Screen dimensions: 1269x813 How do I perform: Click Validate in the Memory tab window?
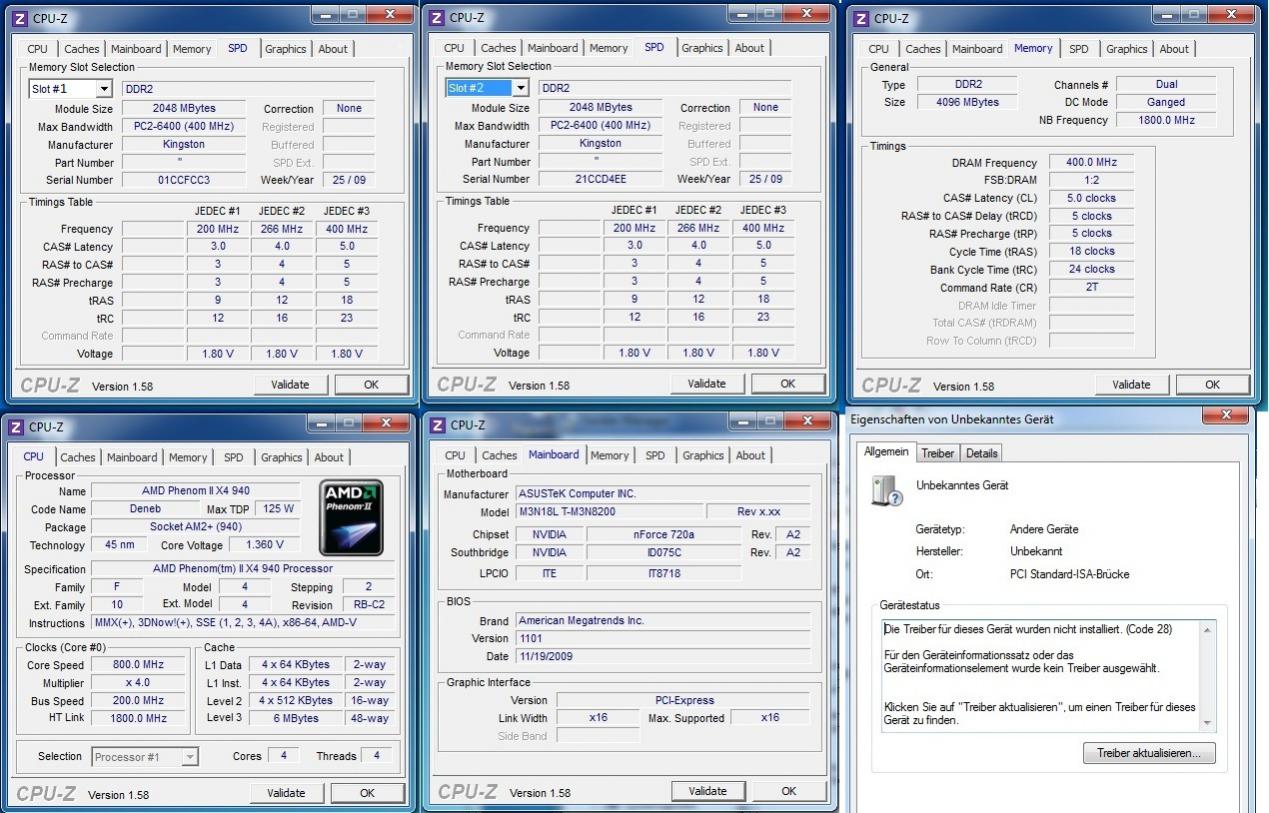pyautogui.click(x=1132, y=384)
